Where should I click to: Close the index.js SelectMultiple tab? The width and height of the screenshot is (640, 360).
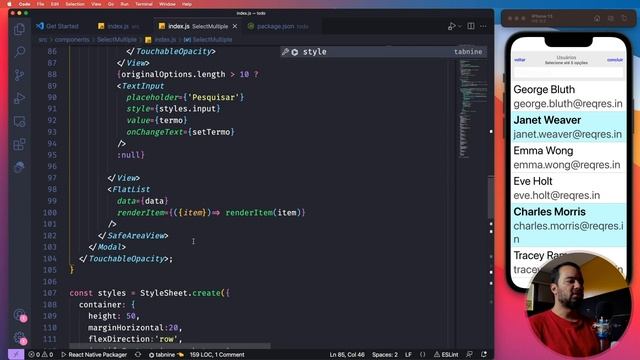click(x=235, y=26)
